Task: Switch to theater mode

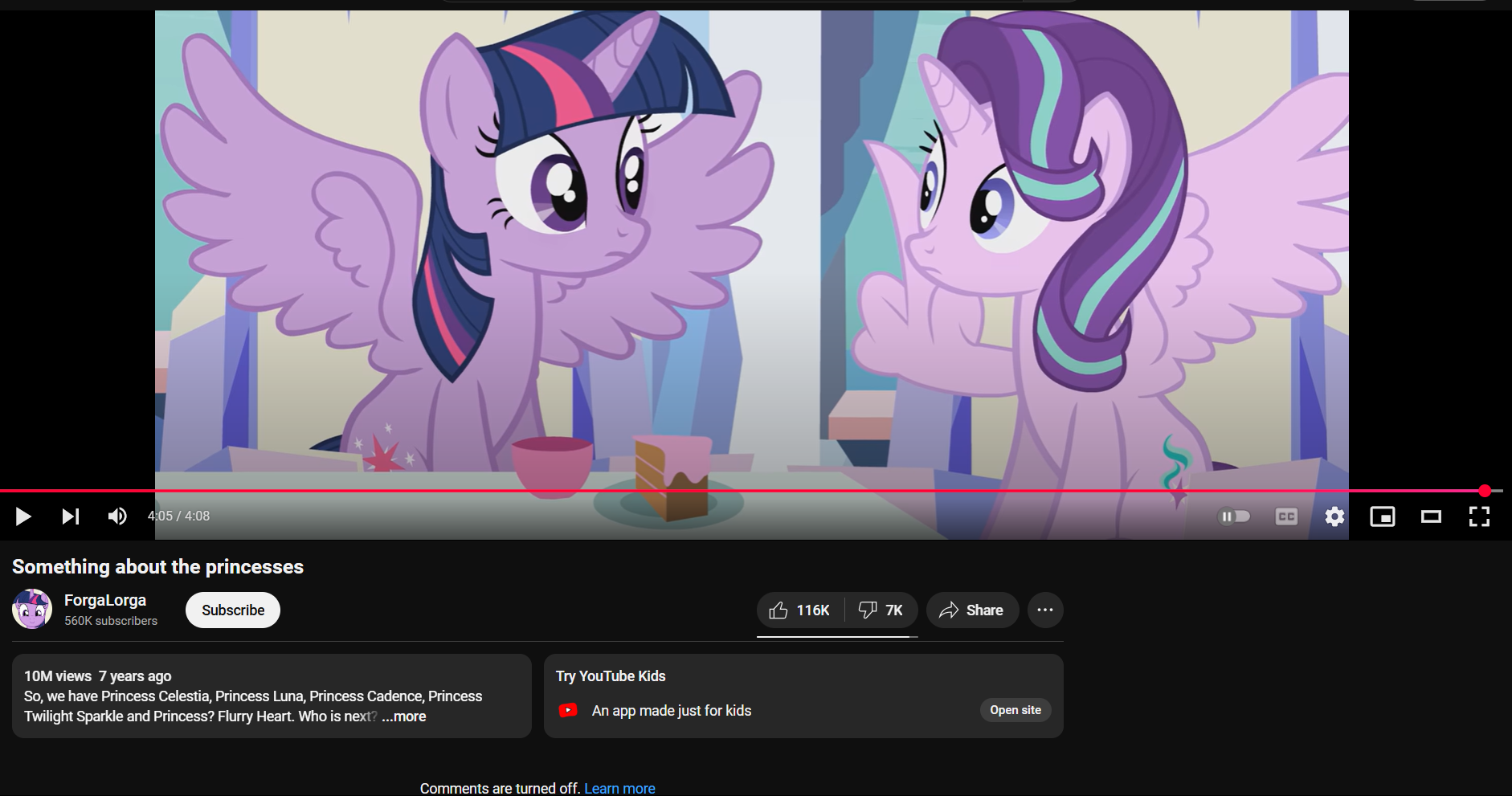Action: pyautogui.click(x=1431, y=516)
